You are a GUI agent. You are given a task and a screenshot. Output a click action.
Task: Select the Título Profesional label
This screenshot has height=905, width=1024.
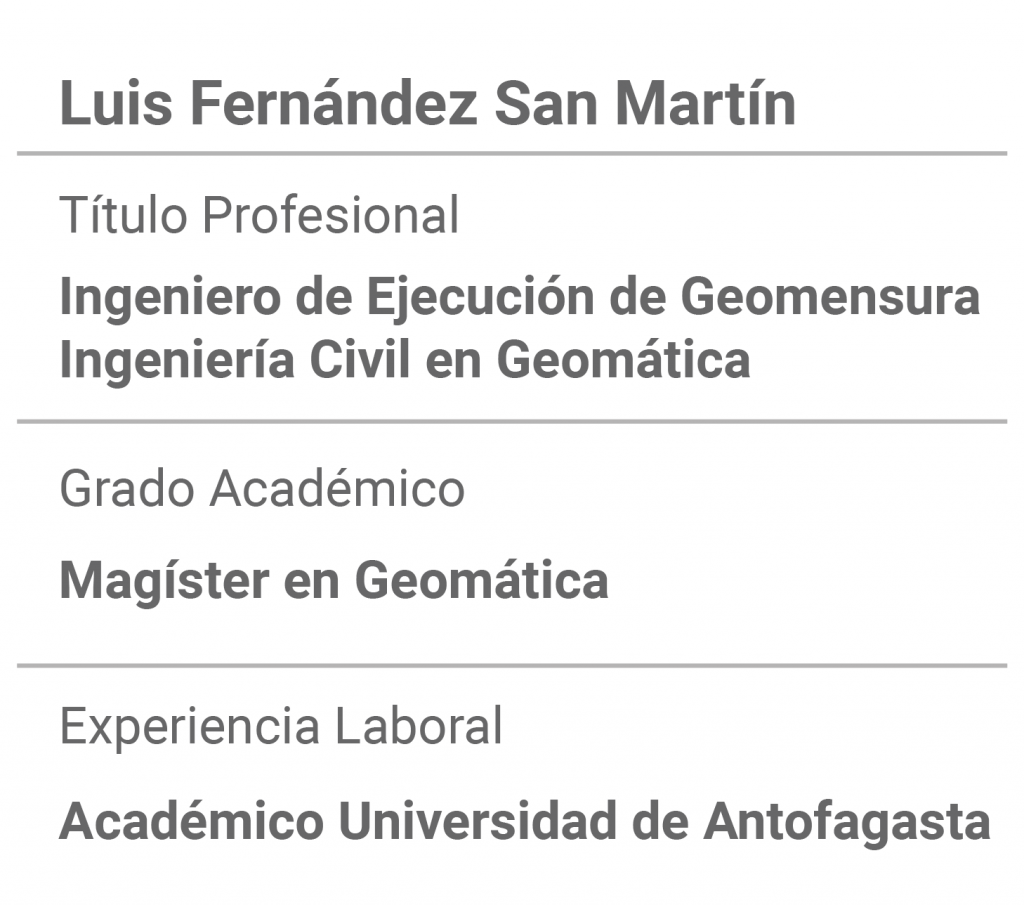point(259,214)
